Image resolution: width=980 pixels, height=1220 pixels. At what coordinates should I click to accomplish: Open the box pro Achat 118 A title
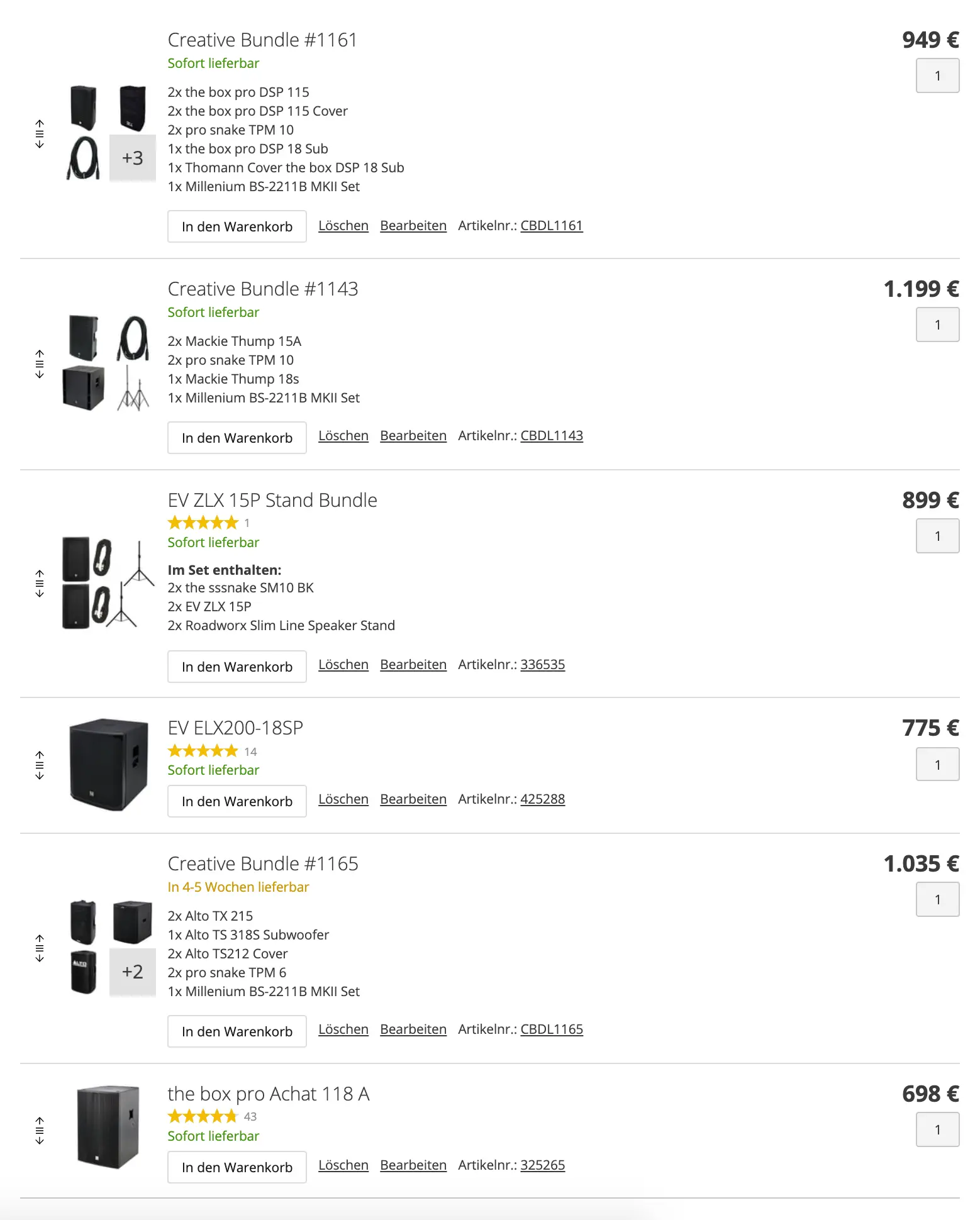point(268,1094)
